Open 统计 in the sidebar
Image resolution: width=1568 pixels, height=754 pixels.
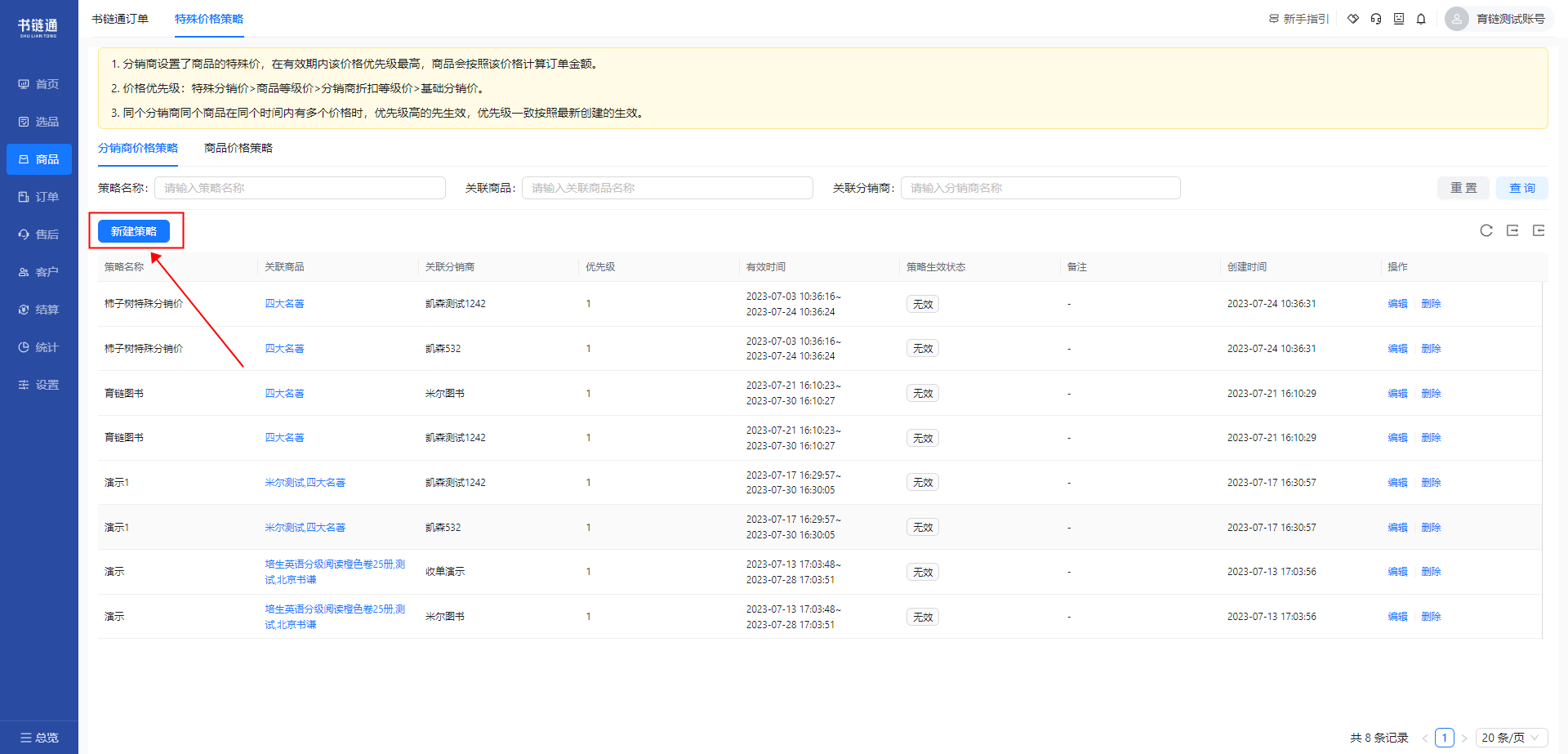tap(38, 347)
